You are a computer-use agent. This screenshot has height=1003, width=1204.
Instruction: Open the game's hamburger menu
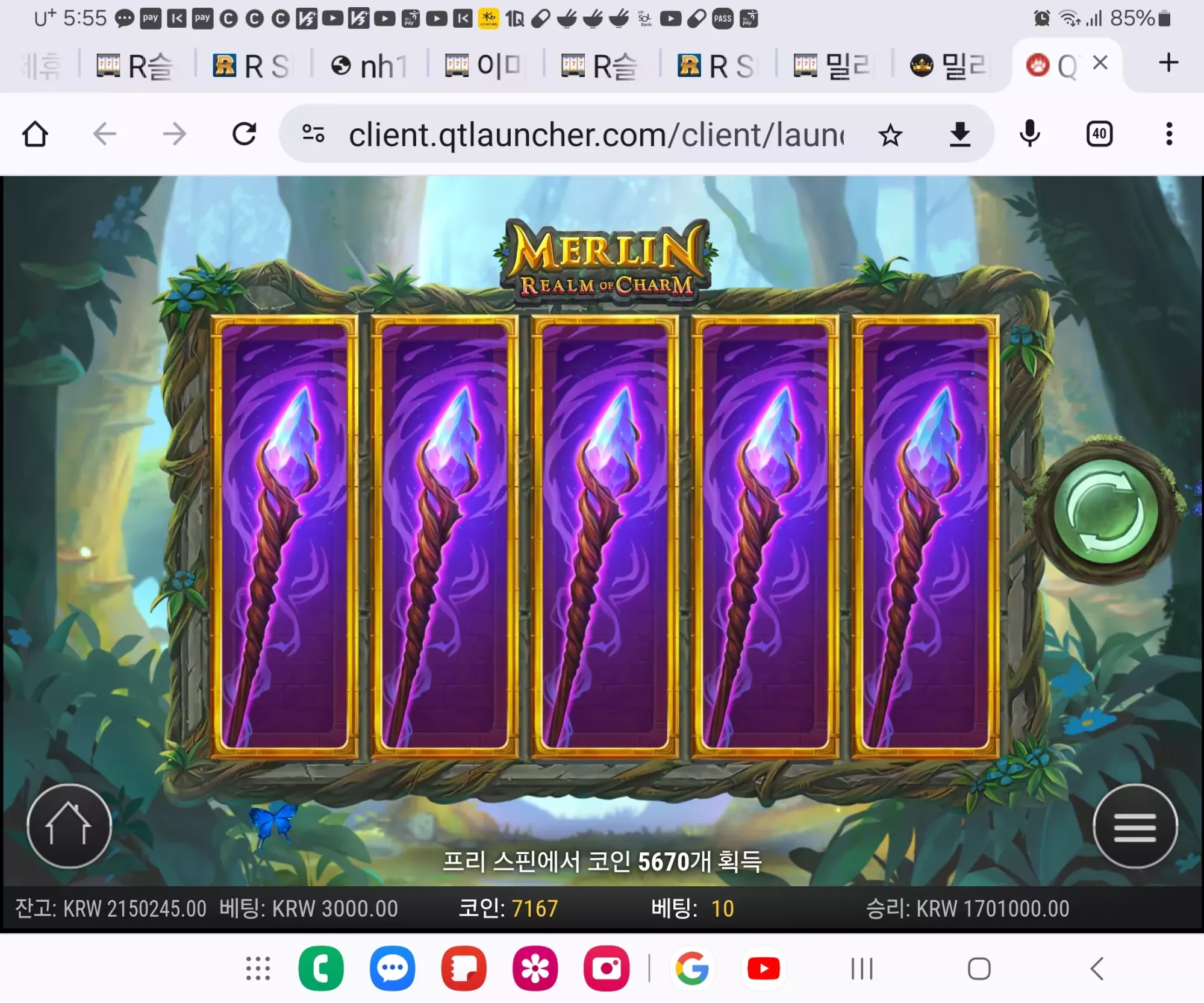click(1135, 826)
